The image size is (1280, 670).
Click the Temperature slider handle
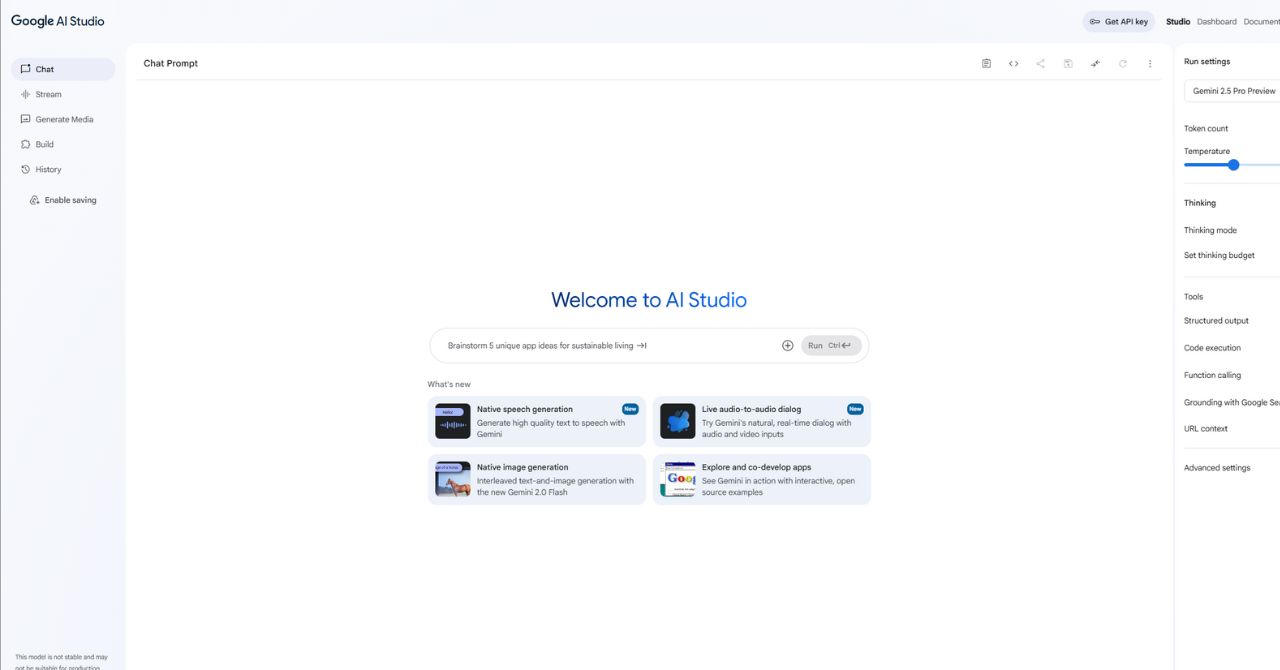click(1233, 165)
